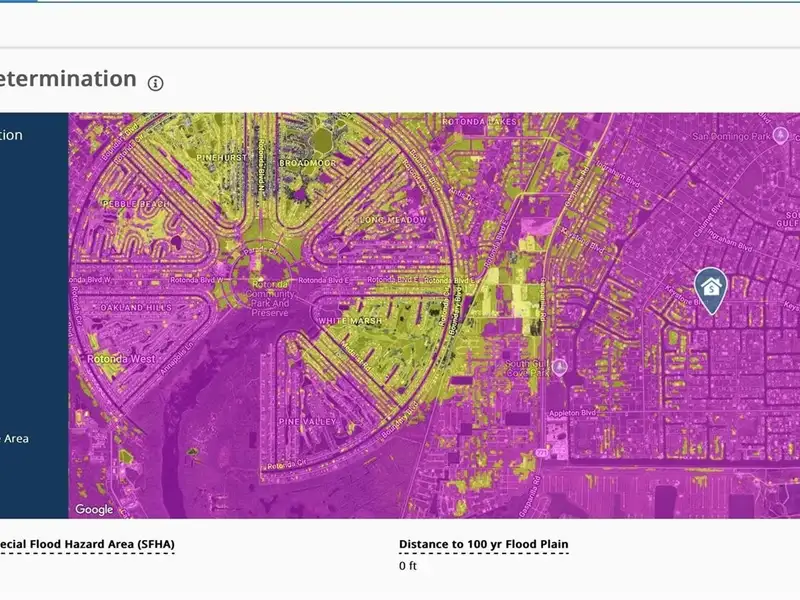Click the Pinehurst neighborhood label on map

pos(221,157)
